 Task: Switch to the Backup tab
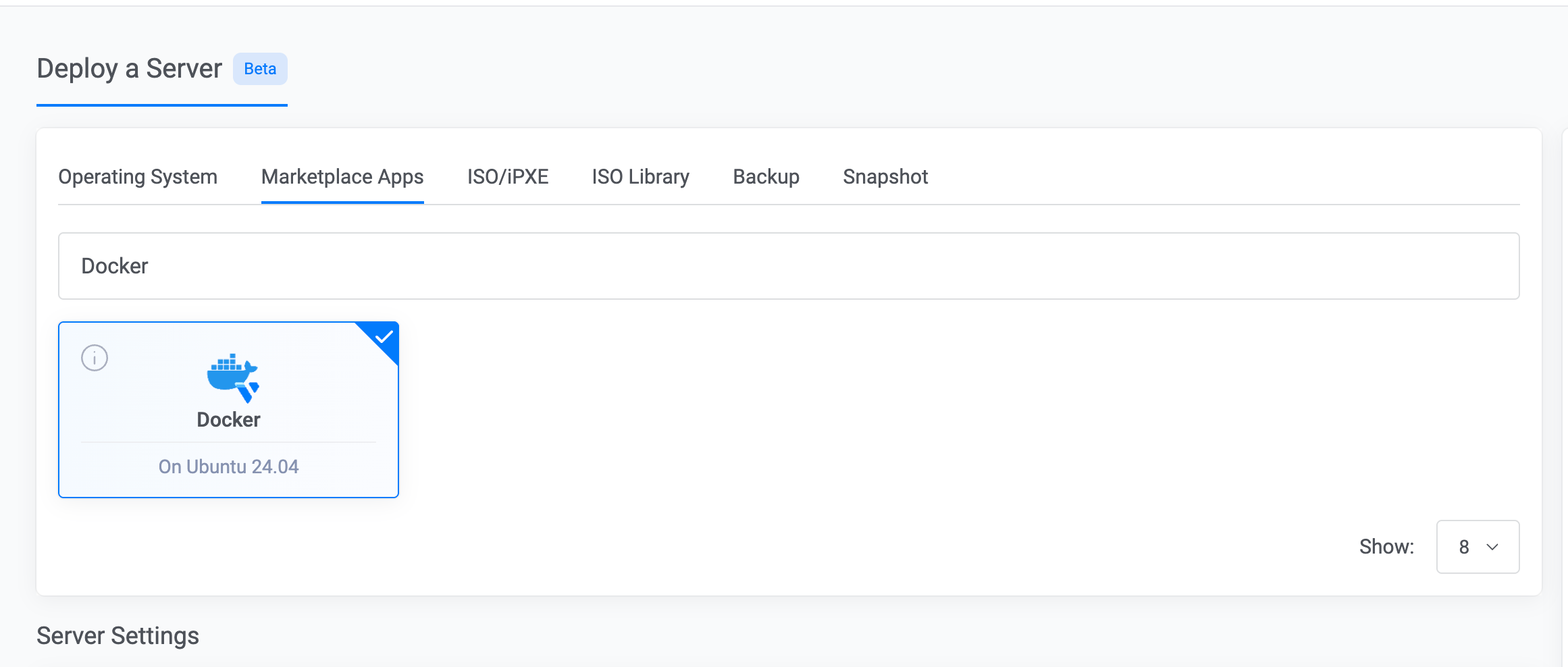766,177
